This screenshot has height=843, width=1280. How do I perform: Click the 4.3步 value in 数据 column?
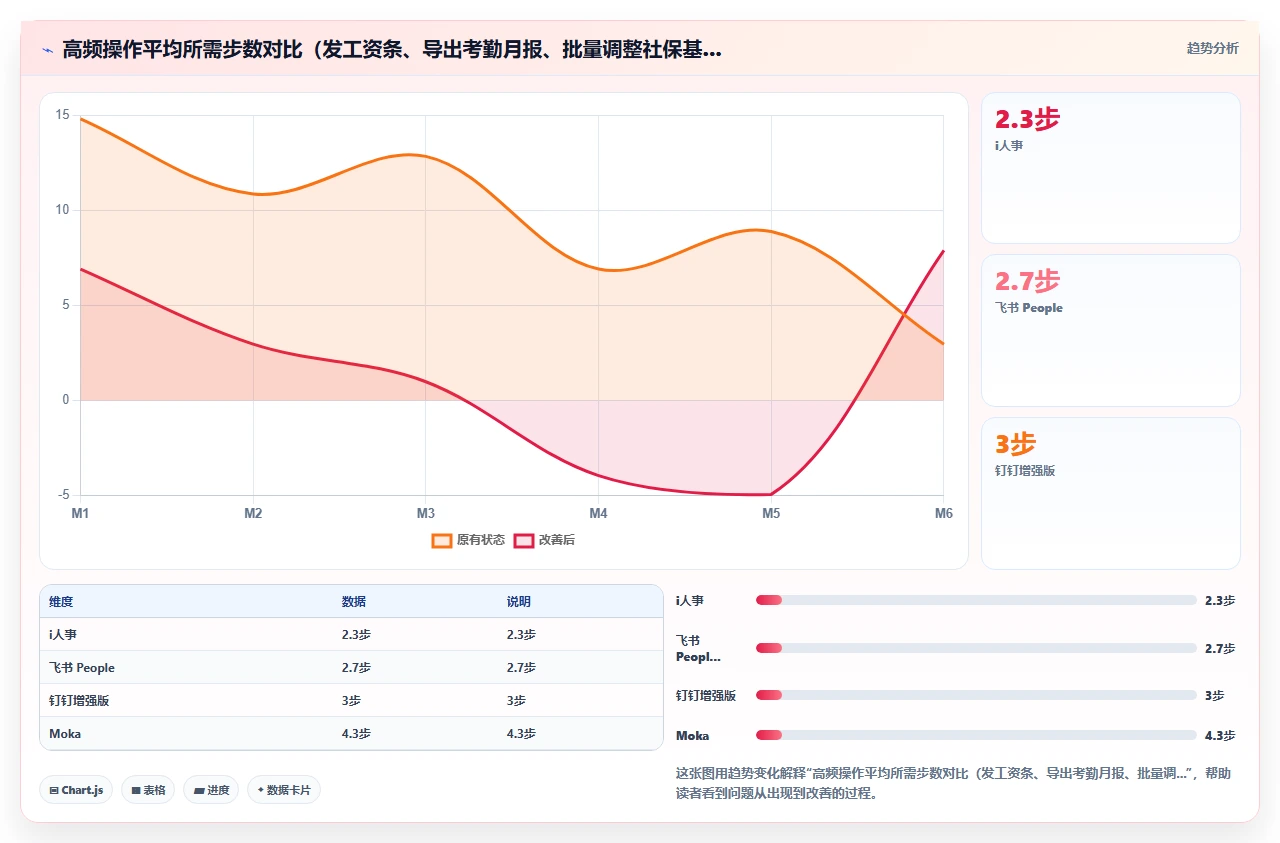pos(356,734)
